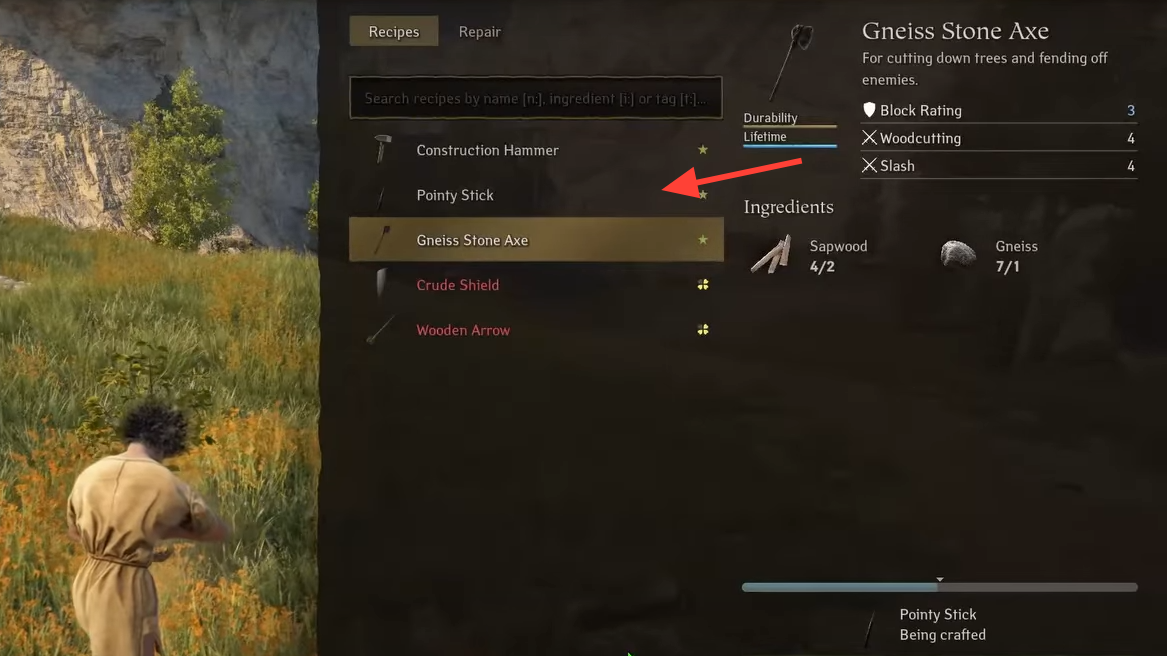This screenshot has width=1167, height=656.
Task: Click the Crude Shield recipe icon
Action: [381, 284]
